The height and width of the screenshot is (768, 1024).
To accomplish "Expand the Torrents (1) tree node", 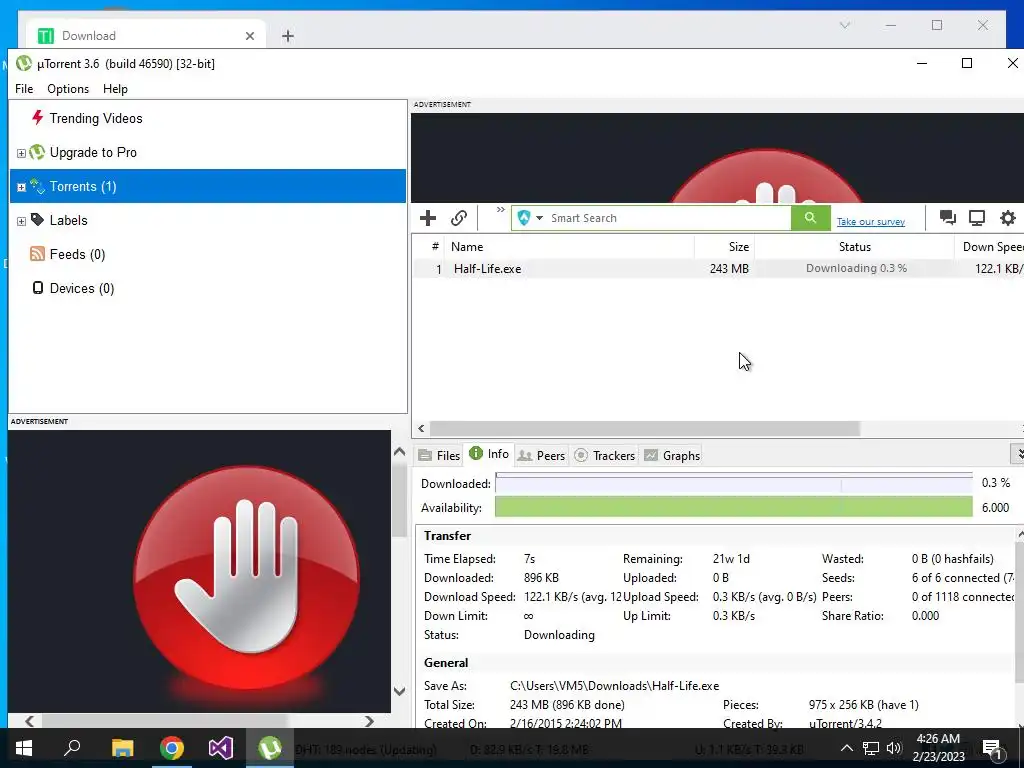I will [x=21, y=187].
